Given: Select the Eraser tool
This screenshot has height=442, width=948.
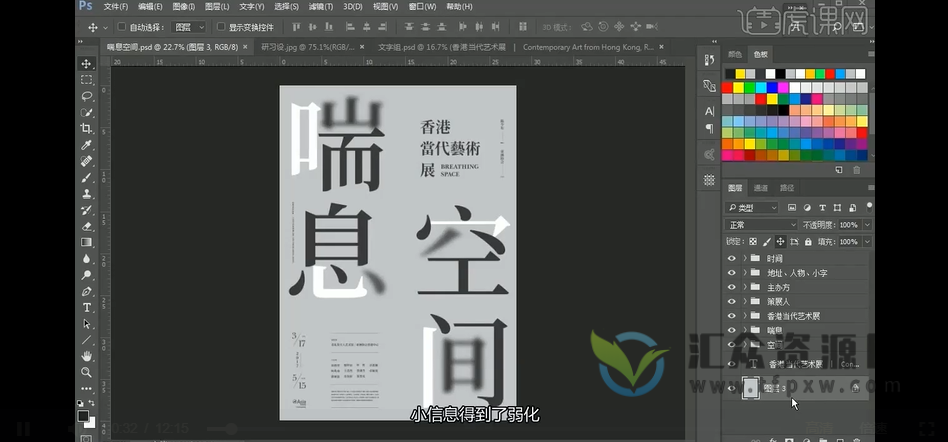Looking at the screenshot, I should pos(86,227).
